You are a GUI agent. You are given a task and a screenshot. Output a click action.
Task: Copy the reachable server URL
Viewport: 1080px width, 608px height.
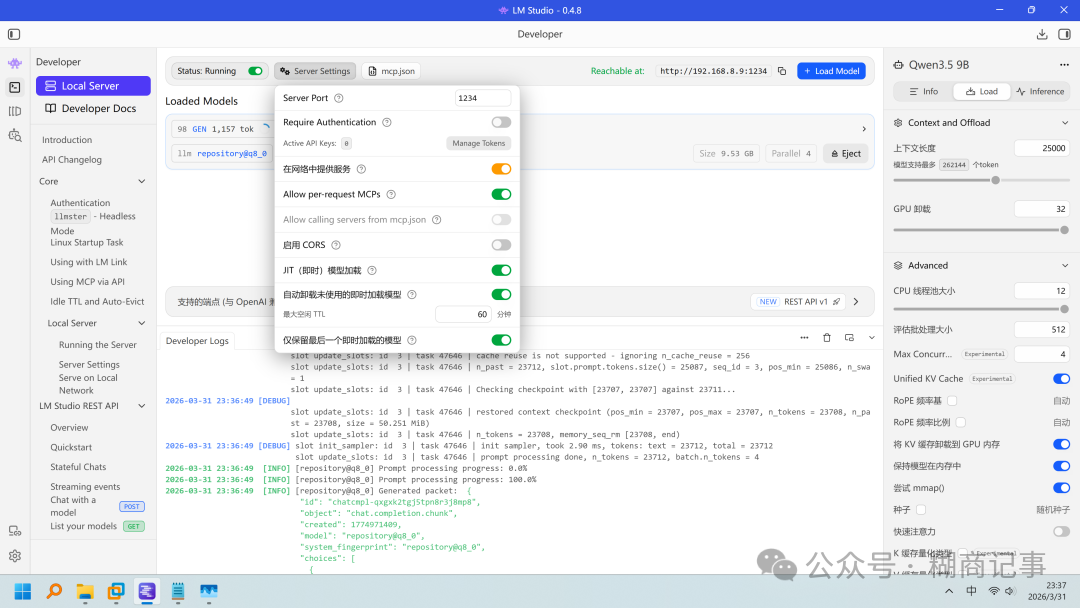[782, 71]
